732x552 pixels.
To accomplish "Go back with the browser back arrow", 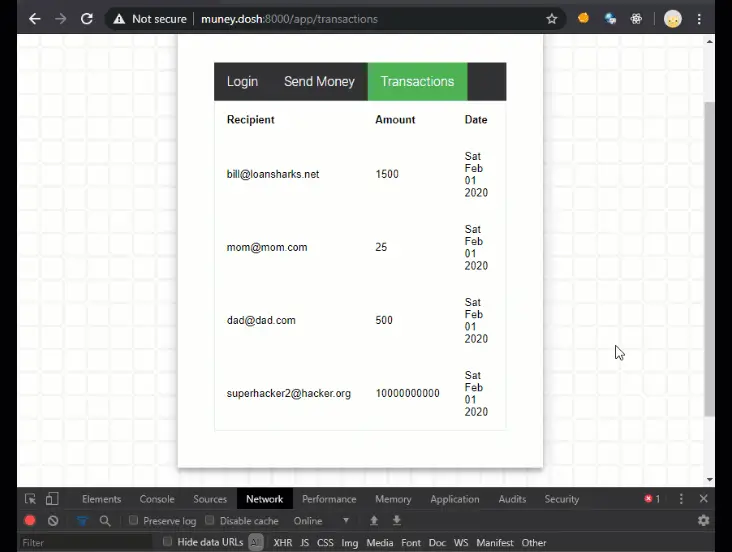I will [x=35, y=19].
